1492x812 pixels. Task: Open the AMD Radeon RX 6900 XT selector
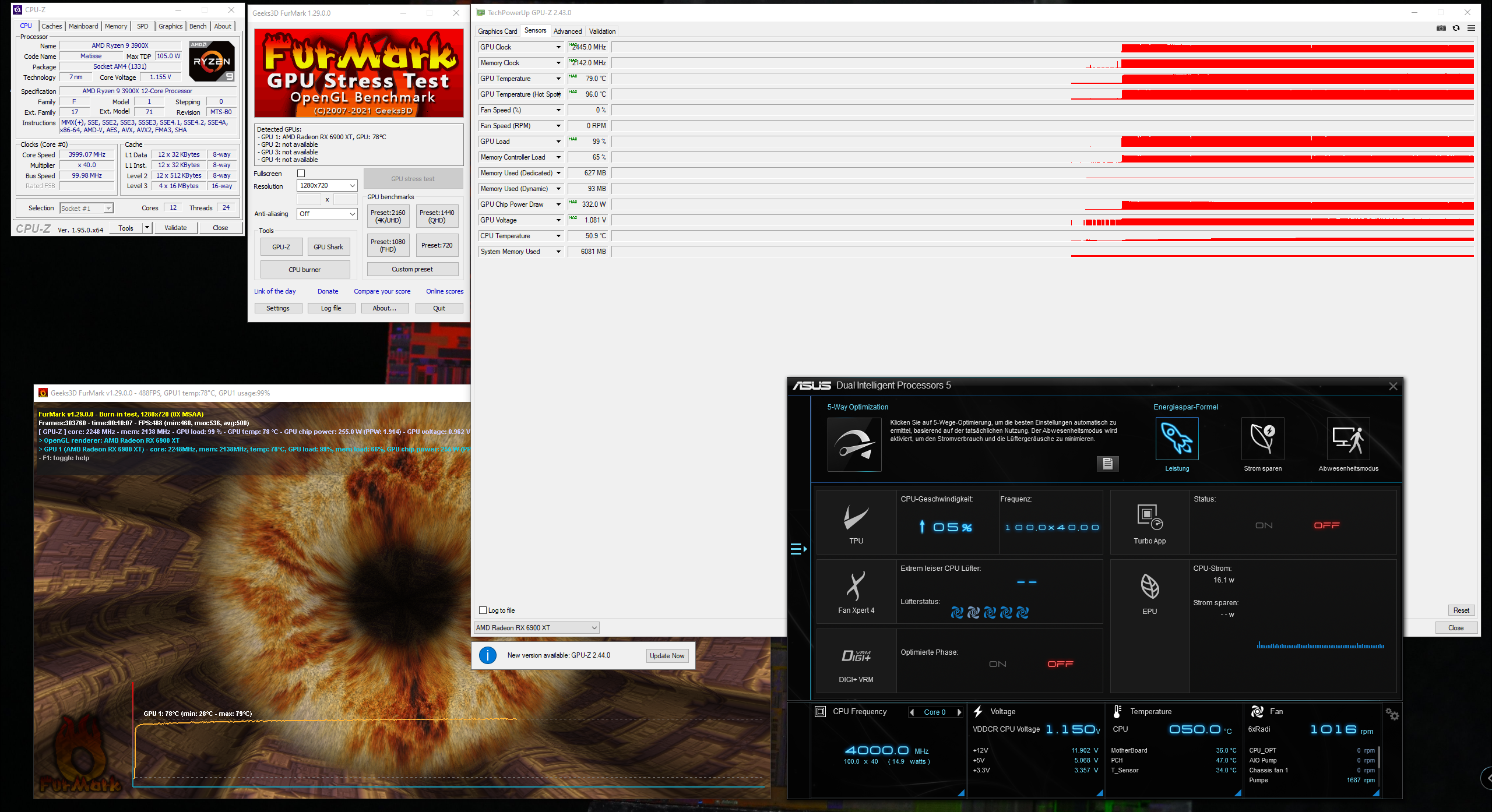[x=536, y=627]
